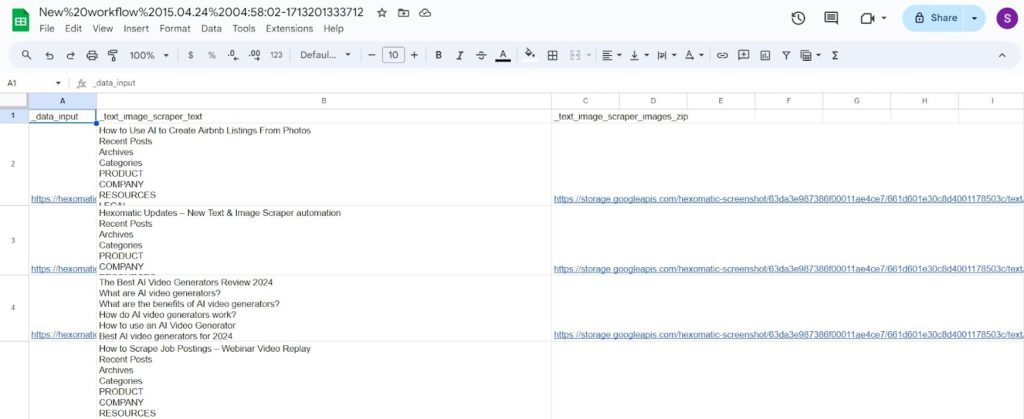This screenshot has width=1024, height=419.
Task: Open more number formats (123)
Action: 276,55
